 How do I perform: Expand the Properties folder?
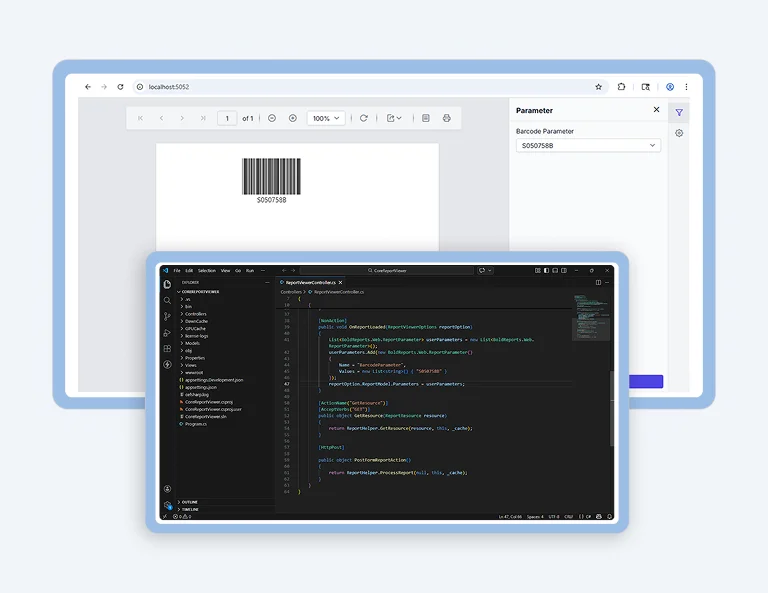click(192, 358)
